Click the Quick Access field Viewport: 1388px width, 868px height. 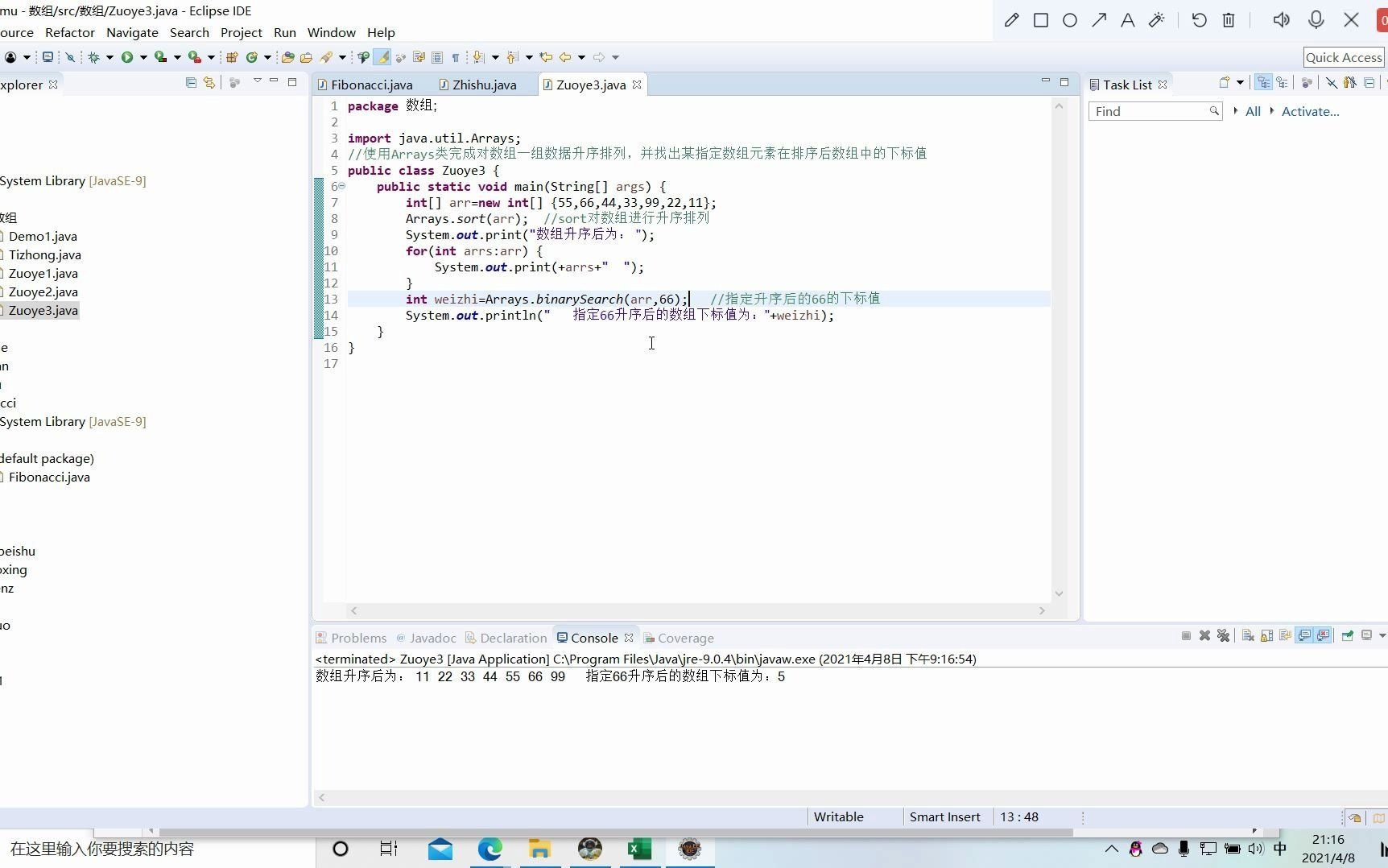[1344, 57]
